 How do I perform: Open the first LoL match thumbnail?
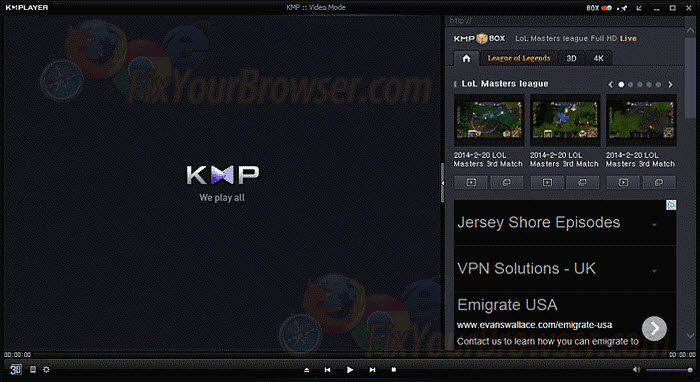[489, 120]
